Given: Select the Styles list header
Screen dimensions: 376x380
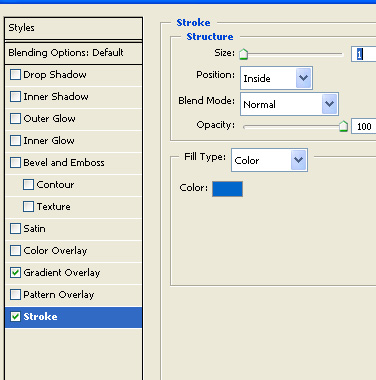Looking at the screenshot, I should (x=74, y=28).
